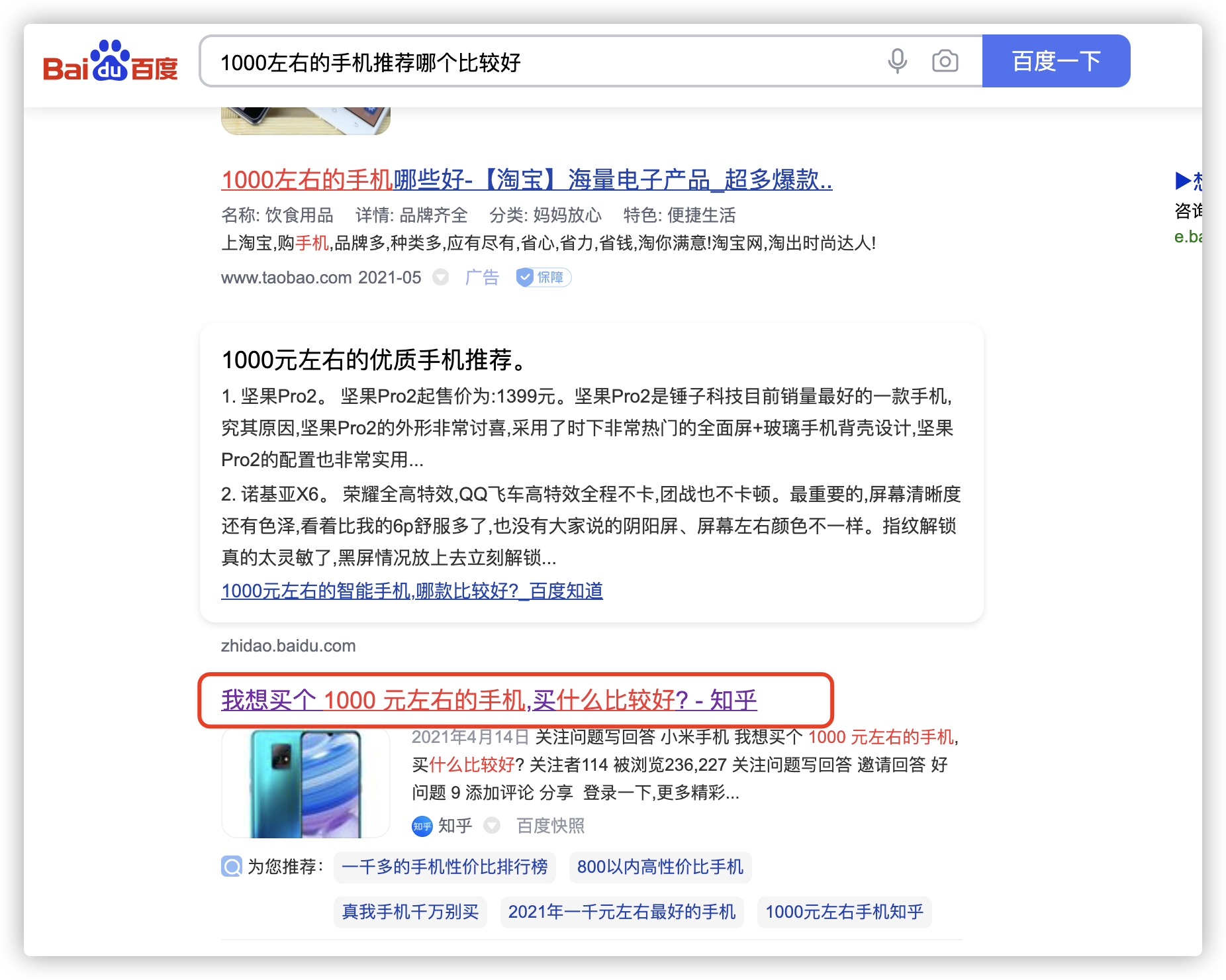Select suggestion 一千多的手机性价比排行榜

click(x=444, y=867)
